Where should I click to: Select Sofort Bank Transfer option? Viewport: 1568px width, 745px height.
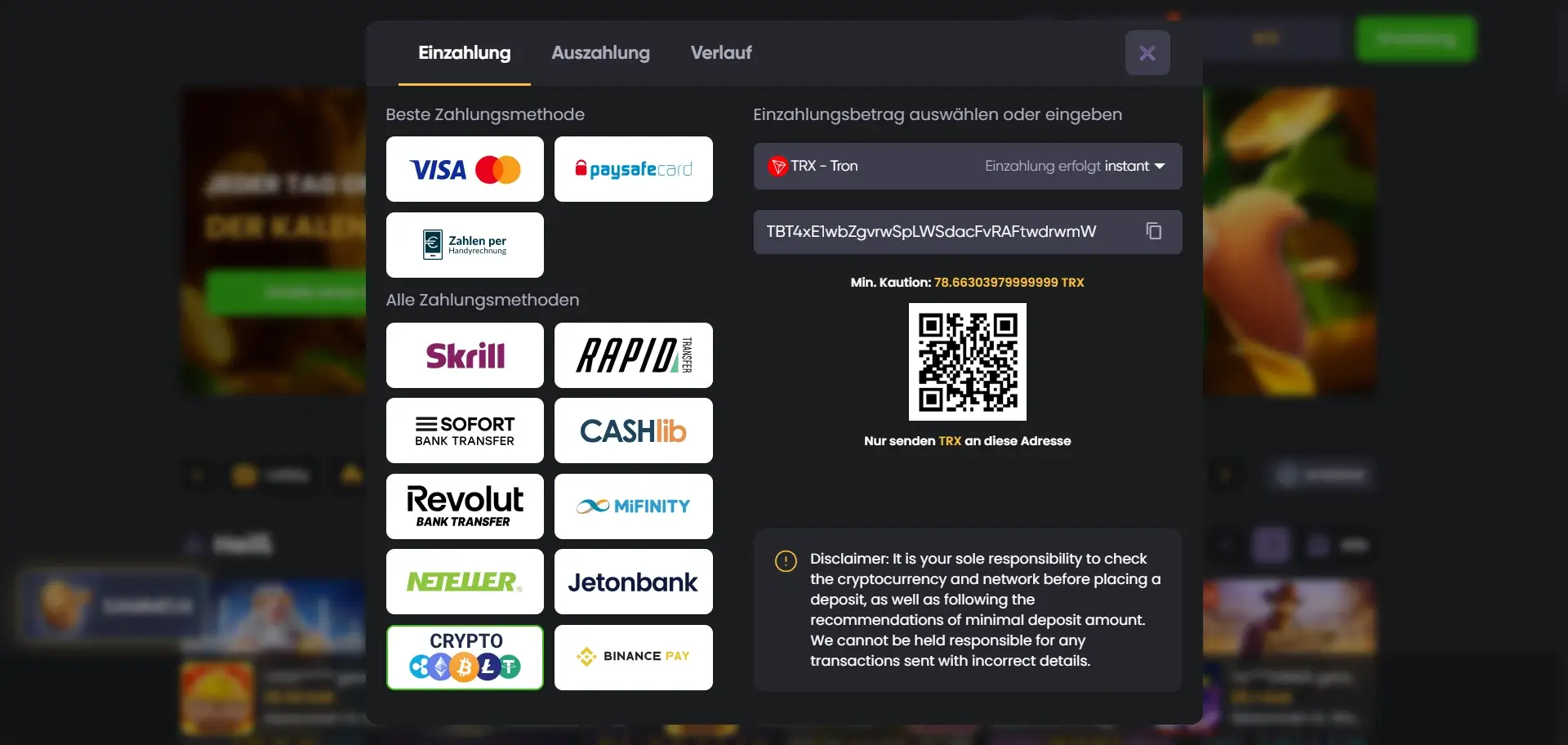click(465, 430)
